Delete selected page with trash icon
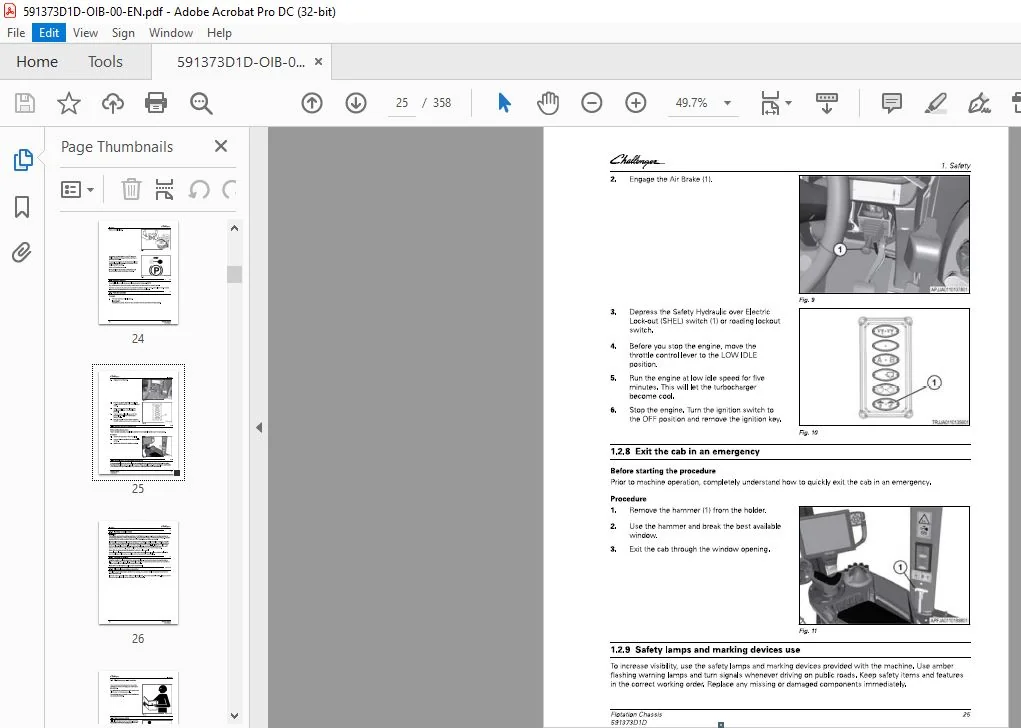 (x=131, y=189)
